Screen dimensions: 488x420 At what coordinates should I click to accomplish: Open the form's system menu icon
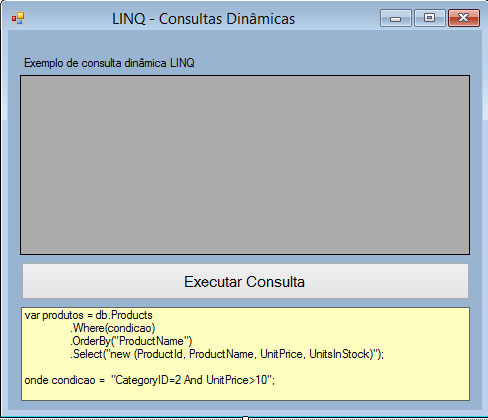tap(18, 18)
